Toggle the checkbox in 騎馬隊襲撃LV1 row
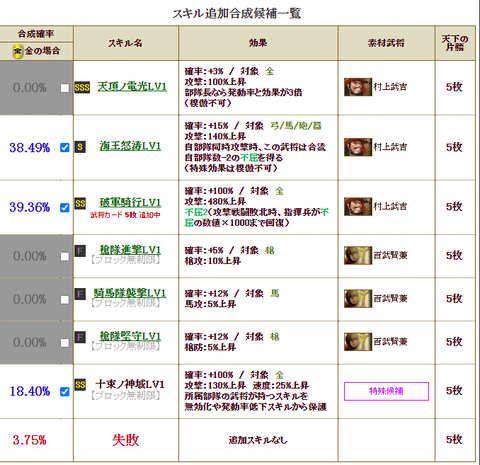 point(65,300)
